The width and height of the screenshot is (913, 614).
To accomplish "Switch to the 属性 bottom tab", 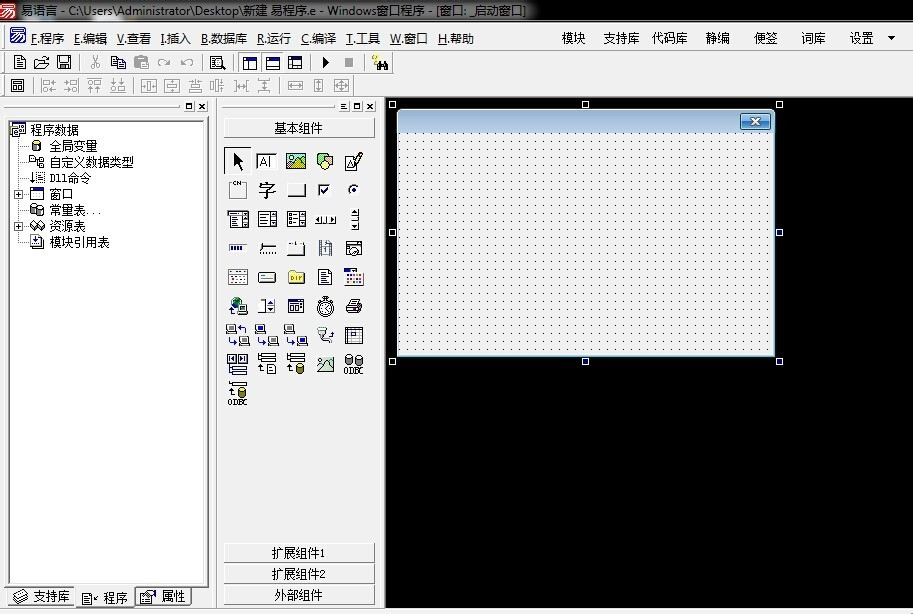I will tap(163, 596).
